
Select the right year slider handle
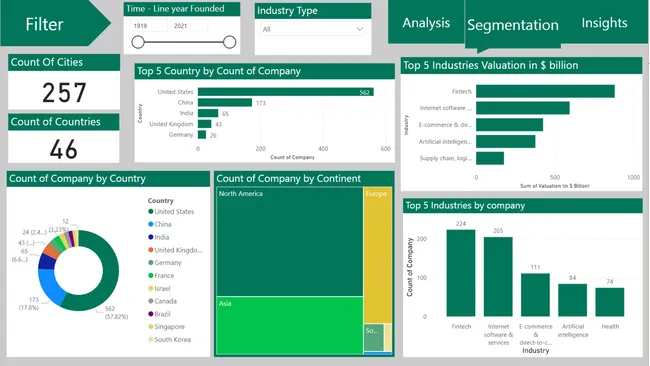click(229, 42)
